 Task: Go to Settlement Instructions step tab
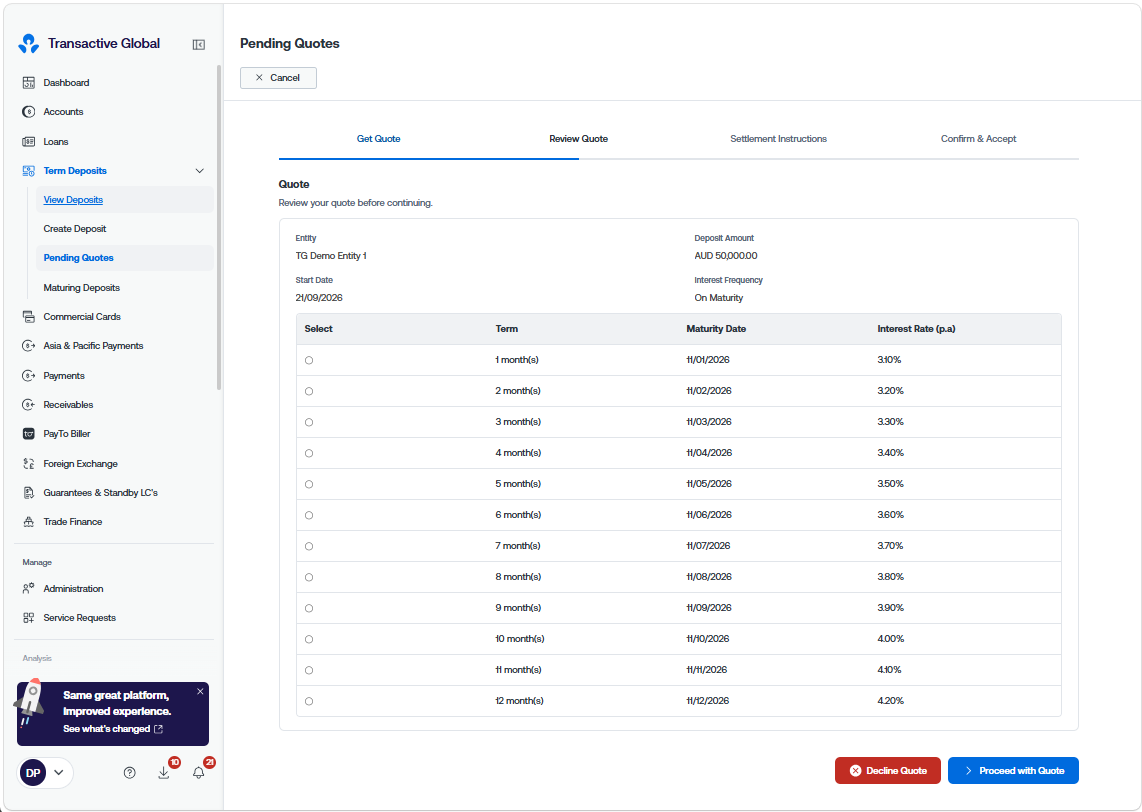point(779,139)
